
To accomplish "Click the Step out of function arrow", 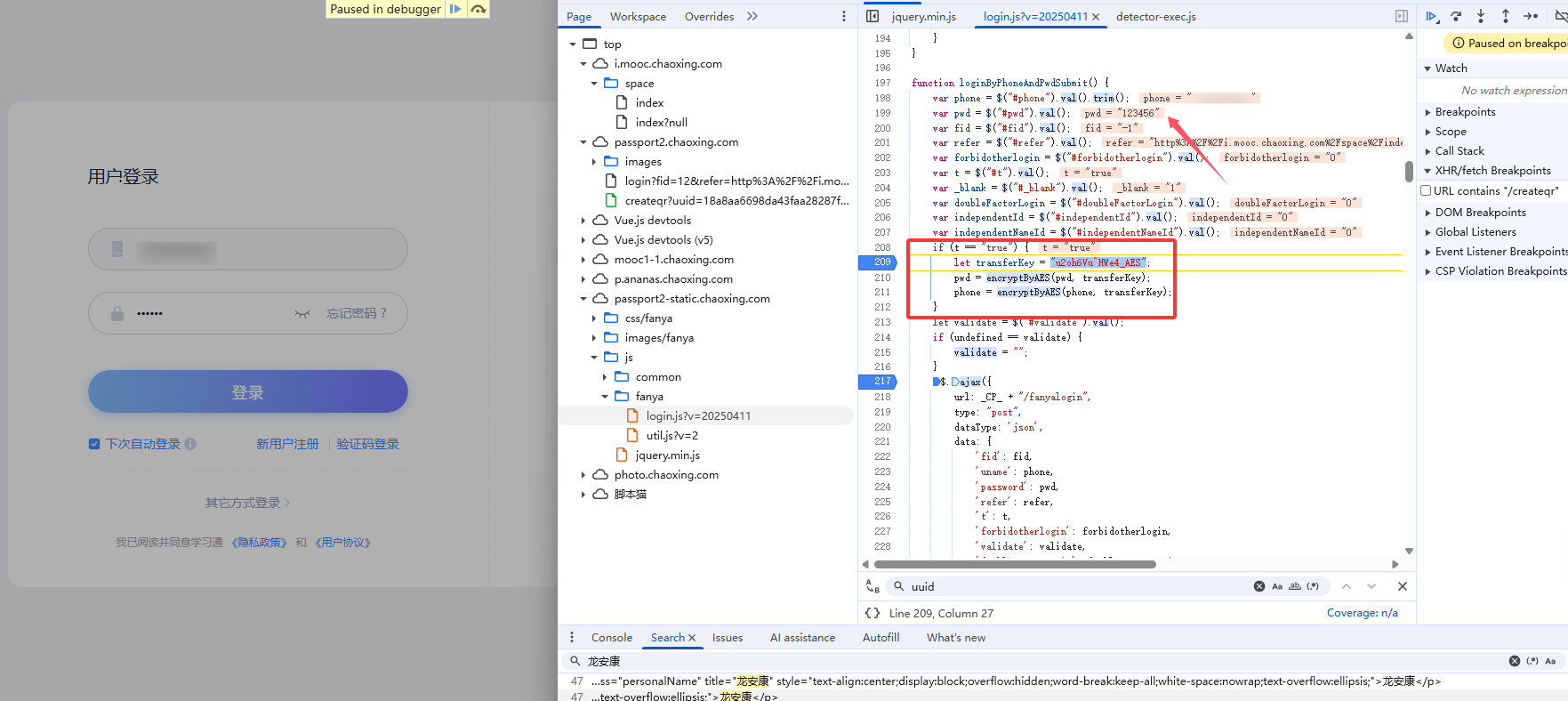I will (x=1505, y=16).
